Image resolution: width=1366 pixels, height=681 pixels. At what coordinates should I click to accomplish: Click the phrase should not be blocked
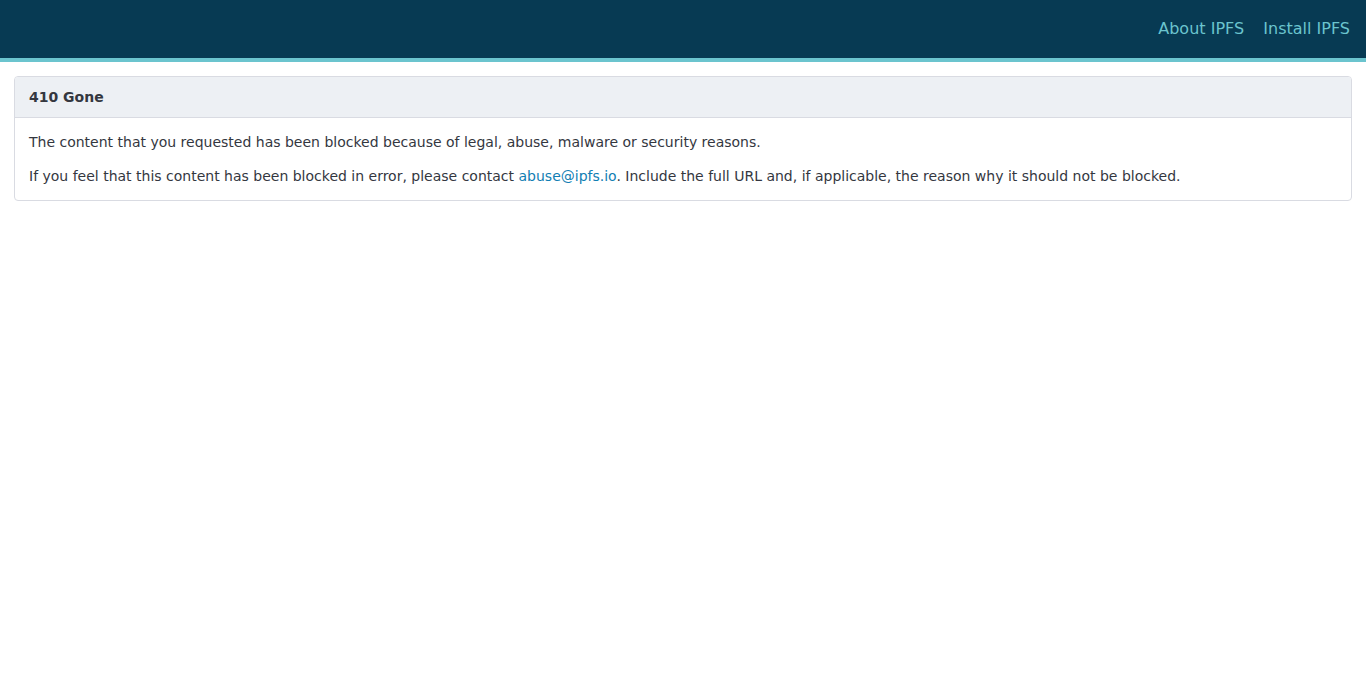pos(1113,176)
